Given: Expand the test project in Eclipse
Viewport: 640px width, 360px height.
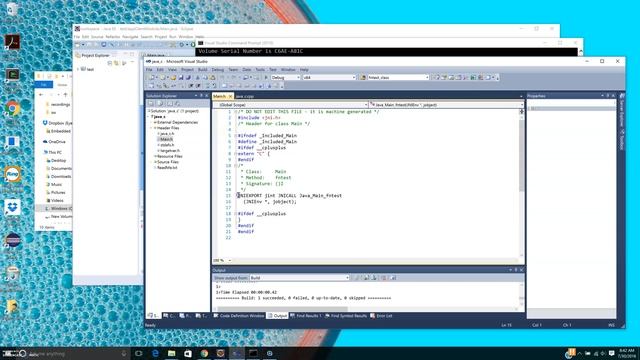Looking at the screenshot, I should coord(78,69).
